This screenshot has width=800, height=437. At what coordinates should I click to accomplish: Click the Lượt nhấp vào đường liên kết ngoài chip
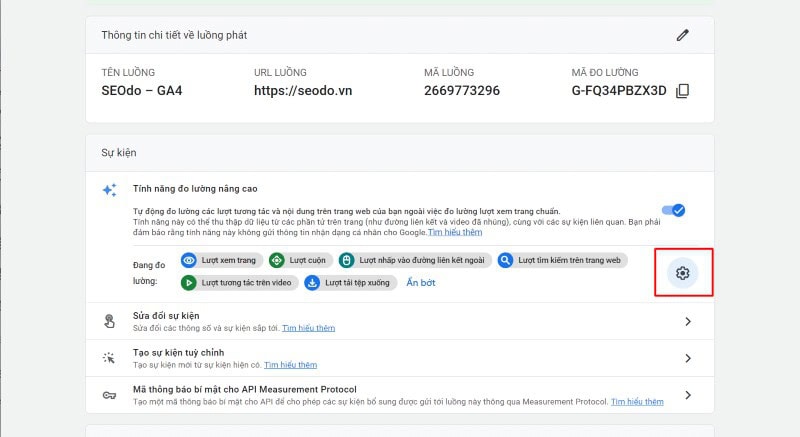(x=415, y=260)
